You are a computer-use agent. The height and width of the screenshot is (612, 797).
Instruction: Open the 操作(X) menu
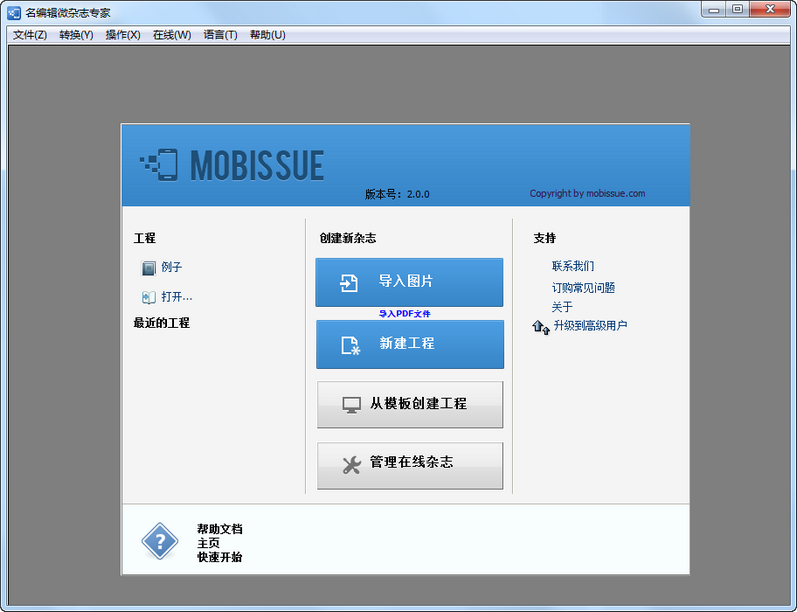[123, 35]
